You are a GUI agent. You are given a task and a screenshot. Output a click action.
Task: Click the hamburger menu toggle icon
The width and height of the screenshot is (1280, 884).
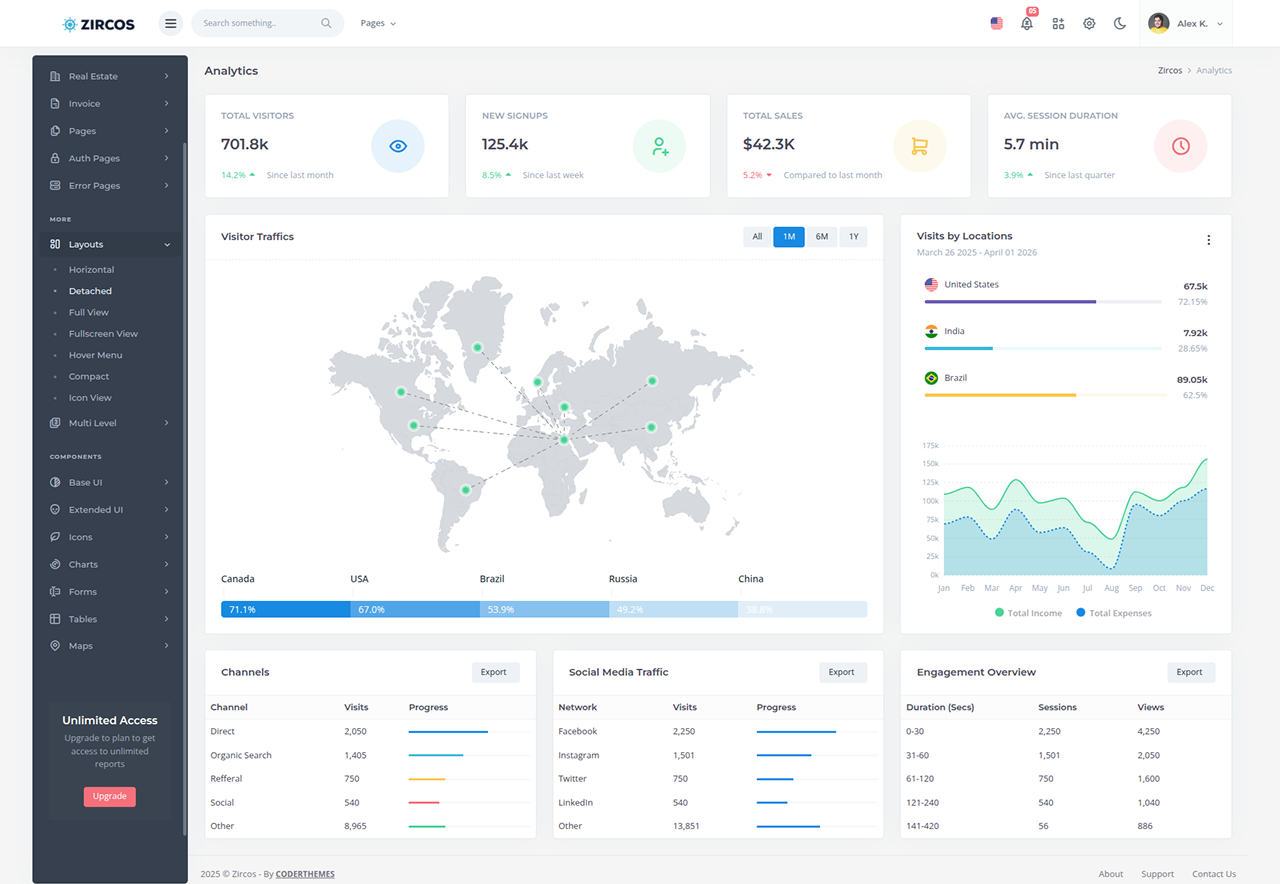170,23
